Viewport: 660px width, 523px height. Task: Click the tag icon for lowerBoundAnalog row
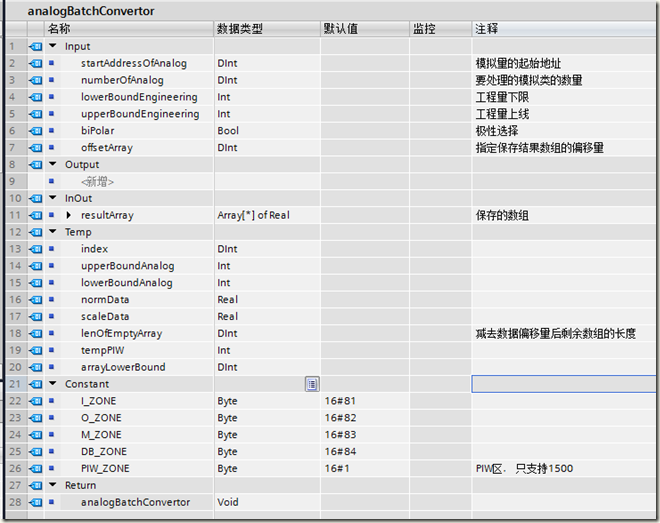click(x=36, y=282)
